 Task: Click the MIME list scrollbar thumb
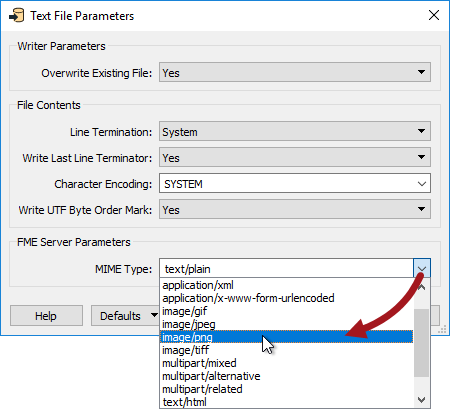(x=422, y=343)
